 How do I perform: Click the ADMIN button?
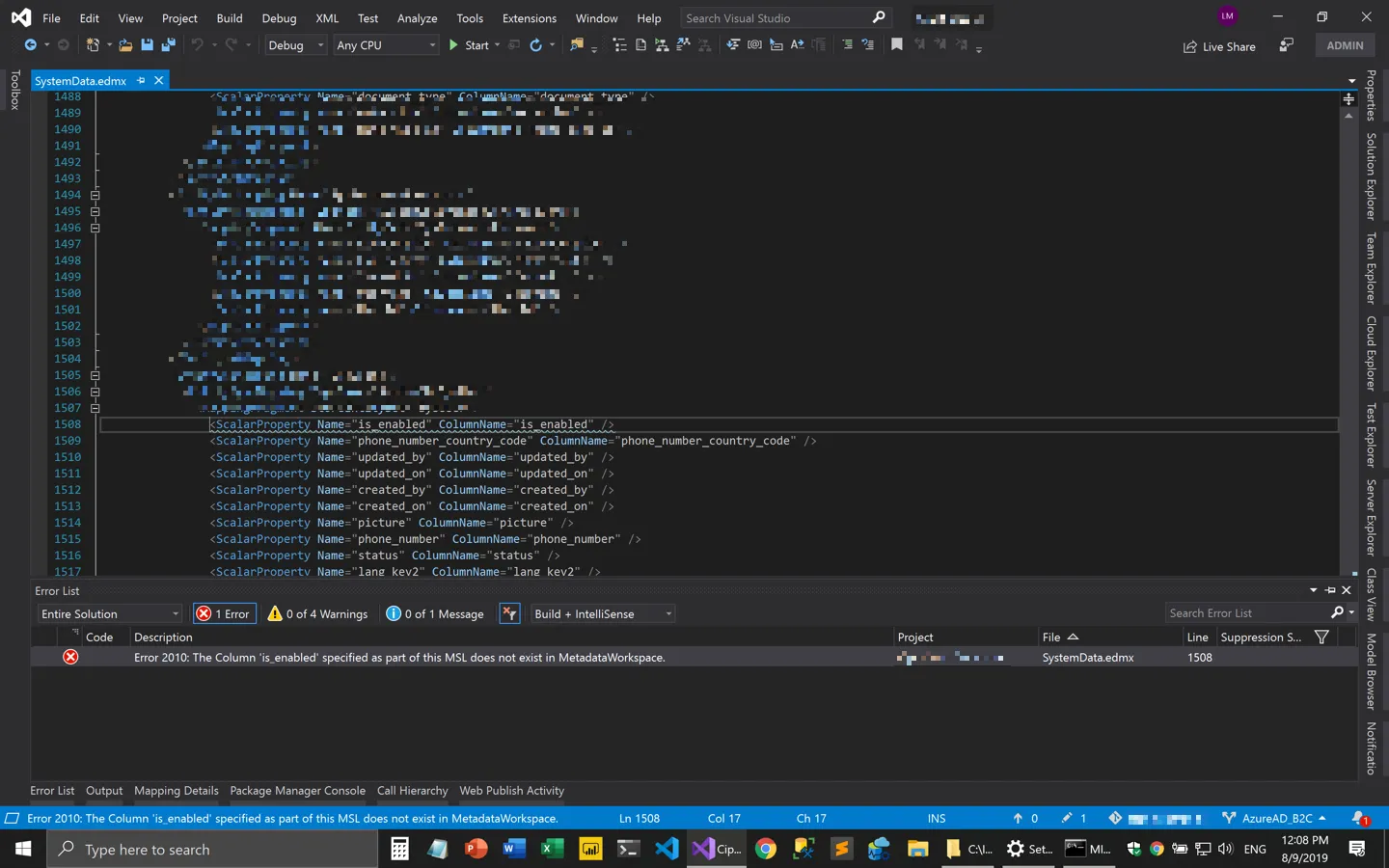tap(1345, 45)
